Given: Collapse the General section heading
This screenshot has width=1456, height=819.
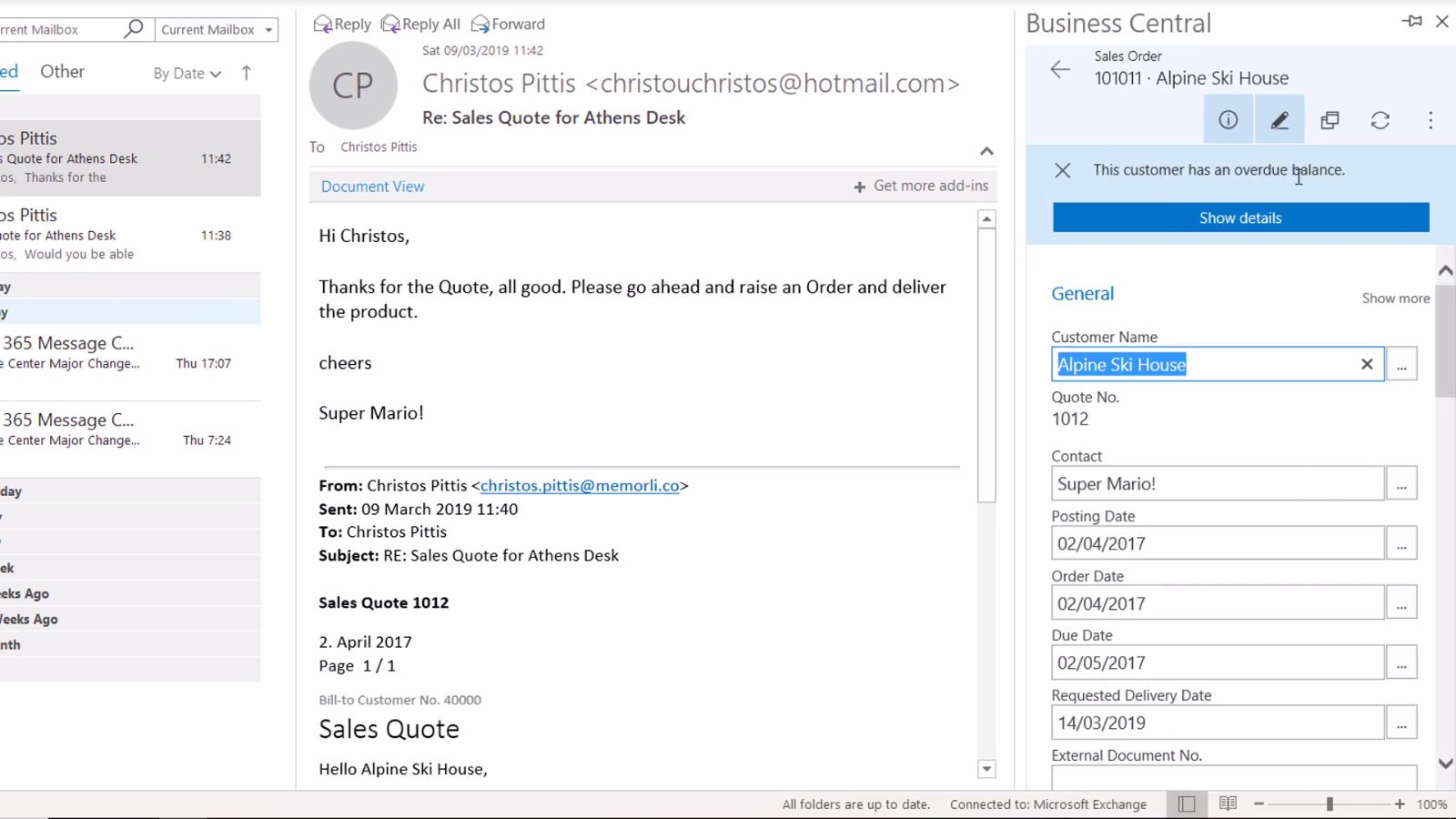Looking at the screenshot, I should [x=1082, y=293].
